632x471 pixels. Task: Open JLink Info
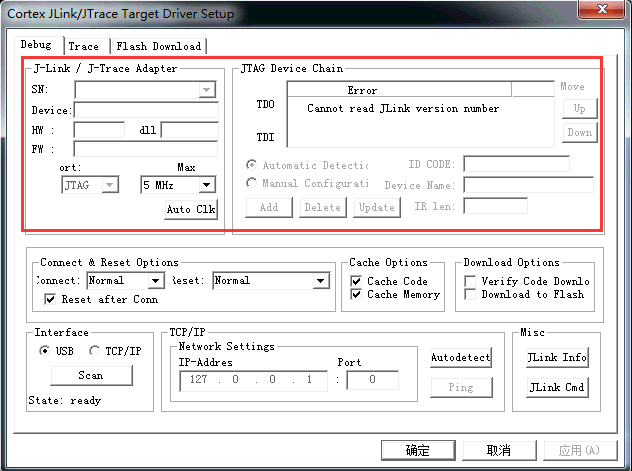(x=557, y=357)
